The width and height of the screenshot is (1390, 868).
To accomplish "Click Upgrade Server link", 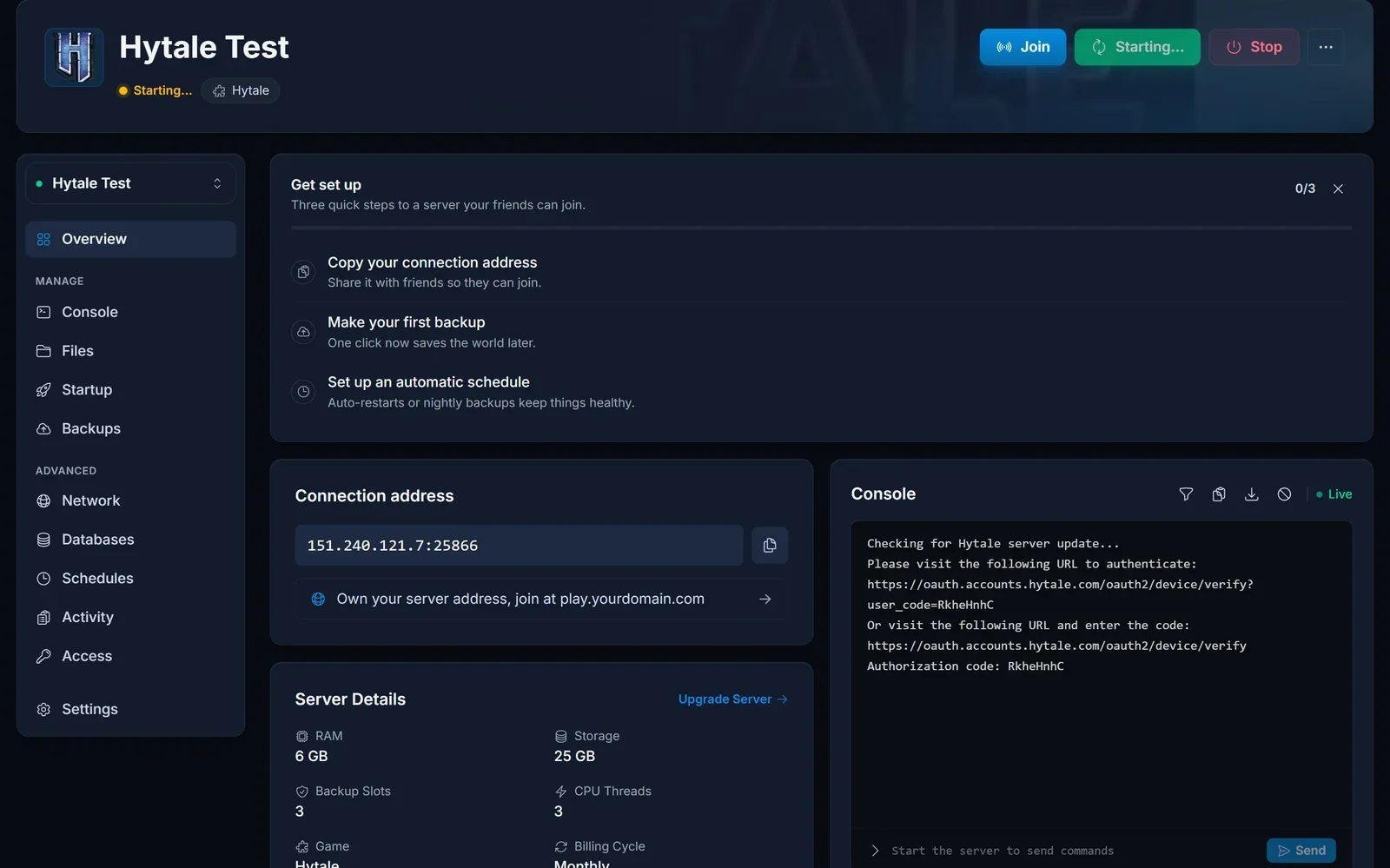I will pos(733,699).
